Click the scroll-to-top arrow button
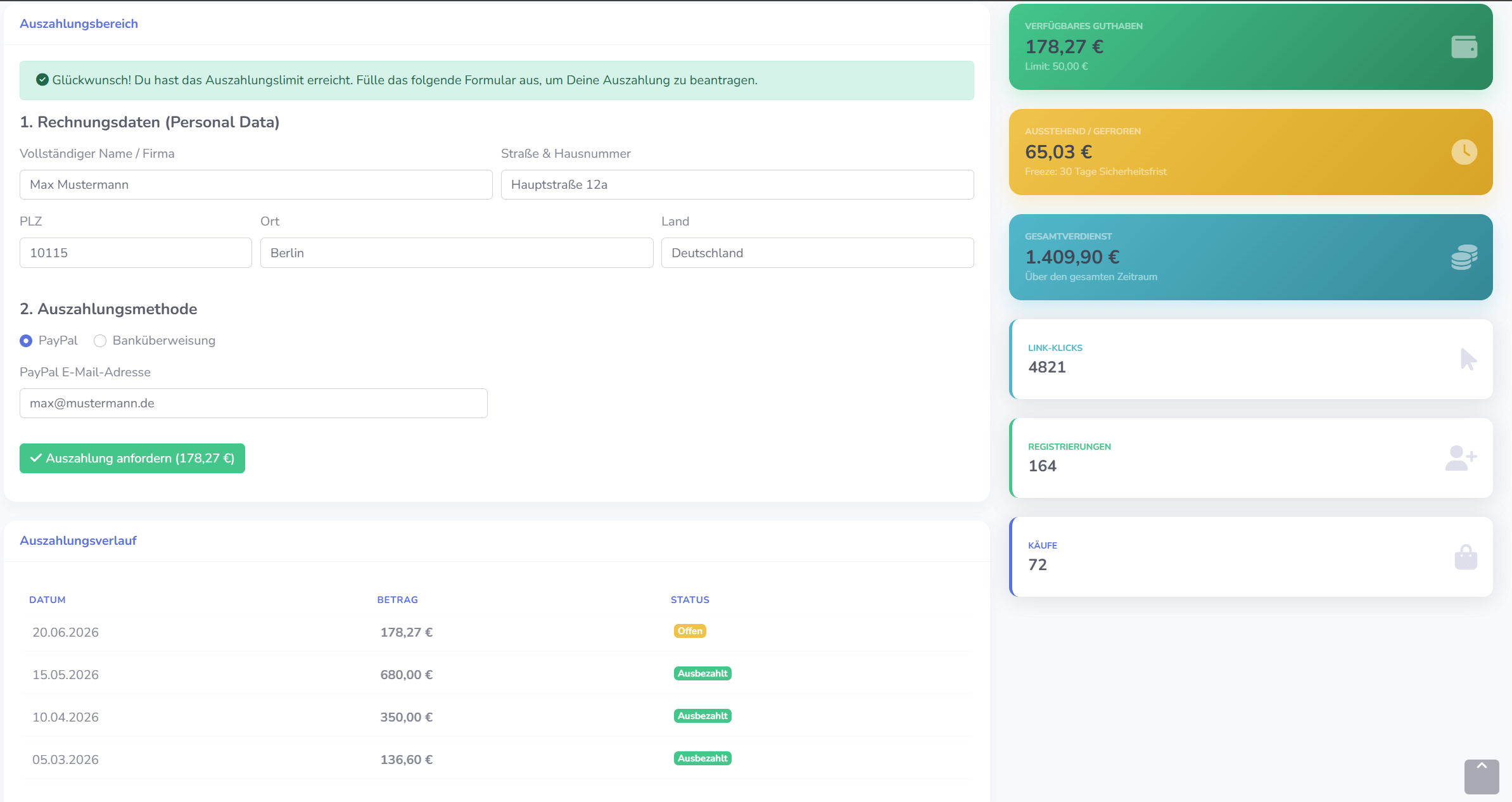The height and width of the screenshot is (802, 1512). 1482,777
